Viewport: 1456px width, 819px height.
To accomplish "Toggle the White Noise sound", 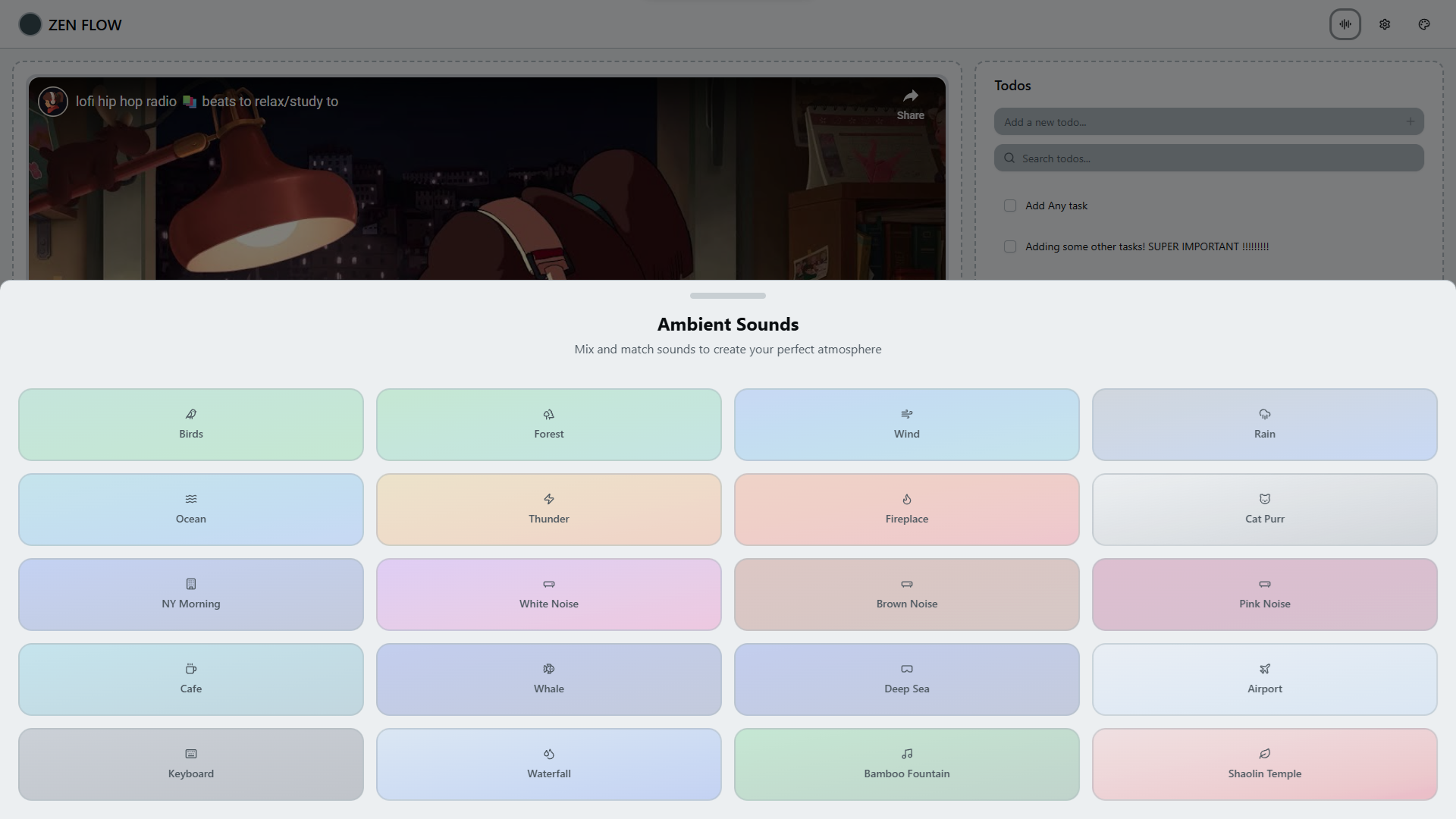I will 549,595.
